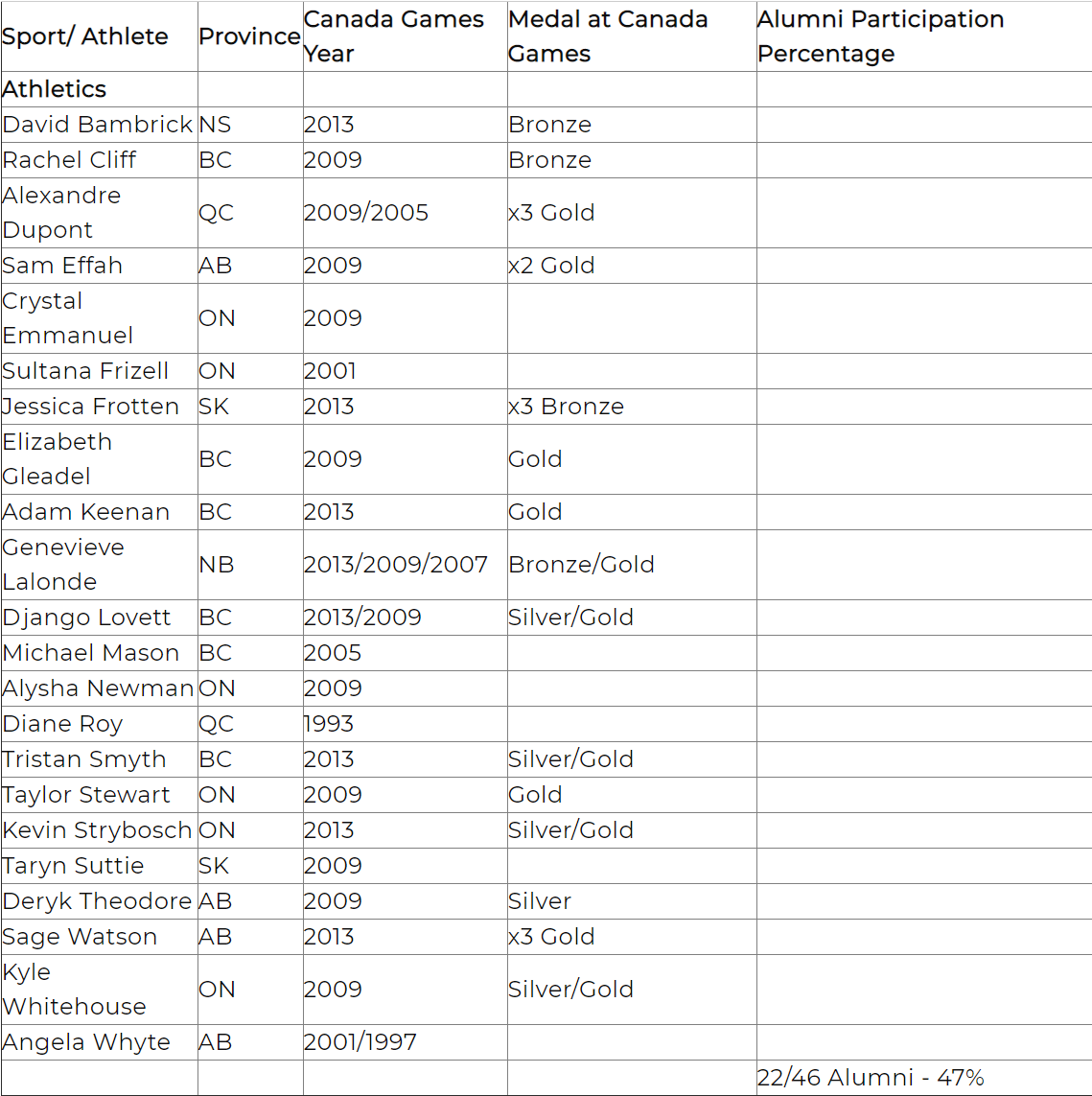
Task: Select Genevieve Lalonde's 2013/2009/2007 year cell
Action: 395,565
